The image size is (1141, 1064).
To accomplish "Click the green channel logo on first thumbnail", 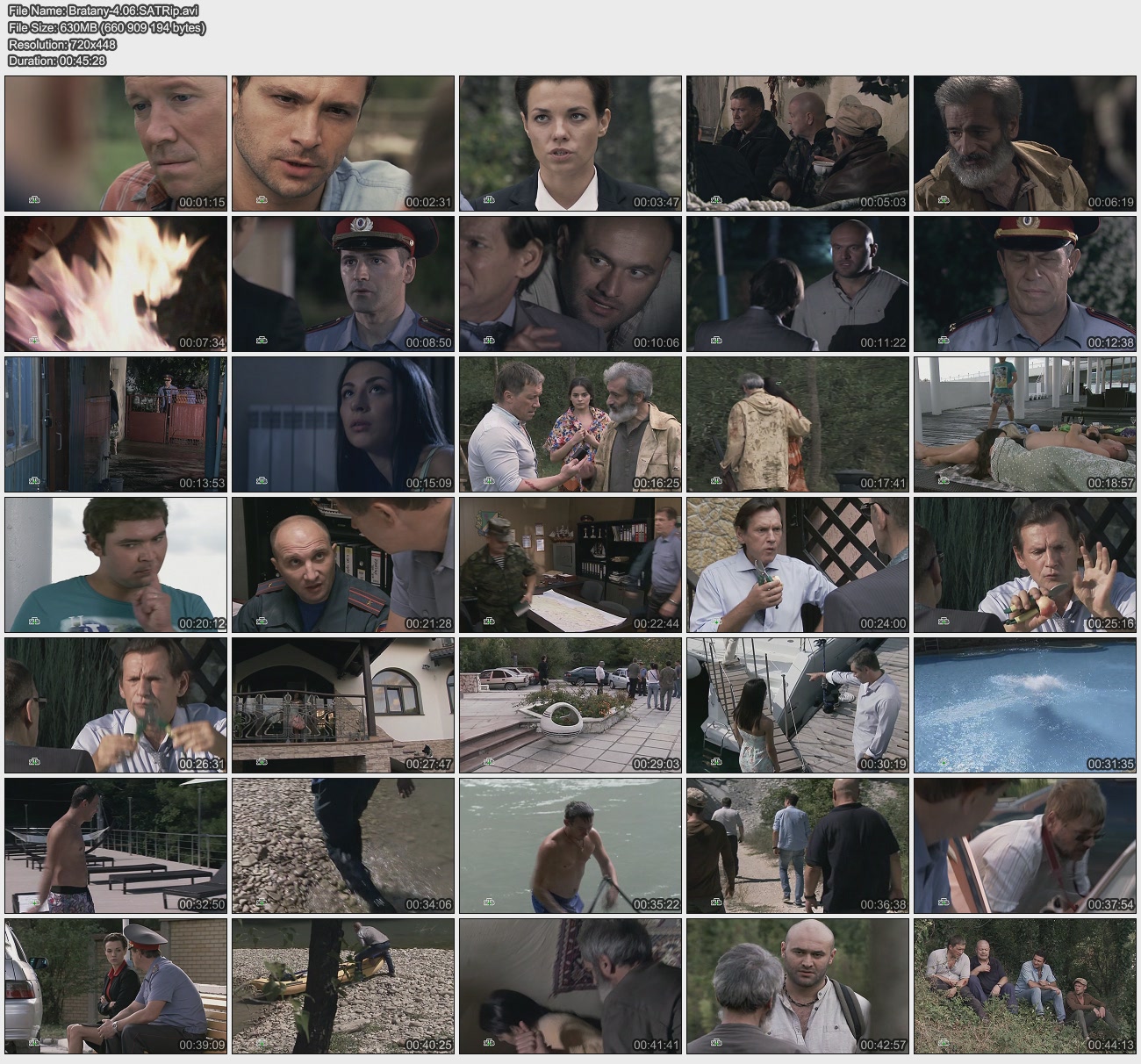I will [34, 200].
